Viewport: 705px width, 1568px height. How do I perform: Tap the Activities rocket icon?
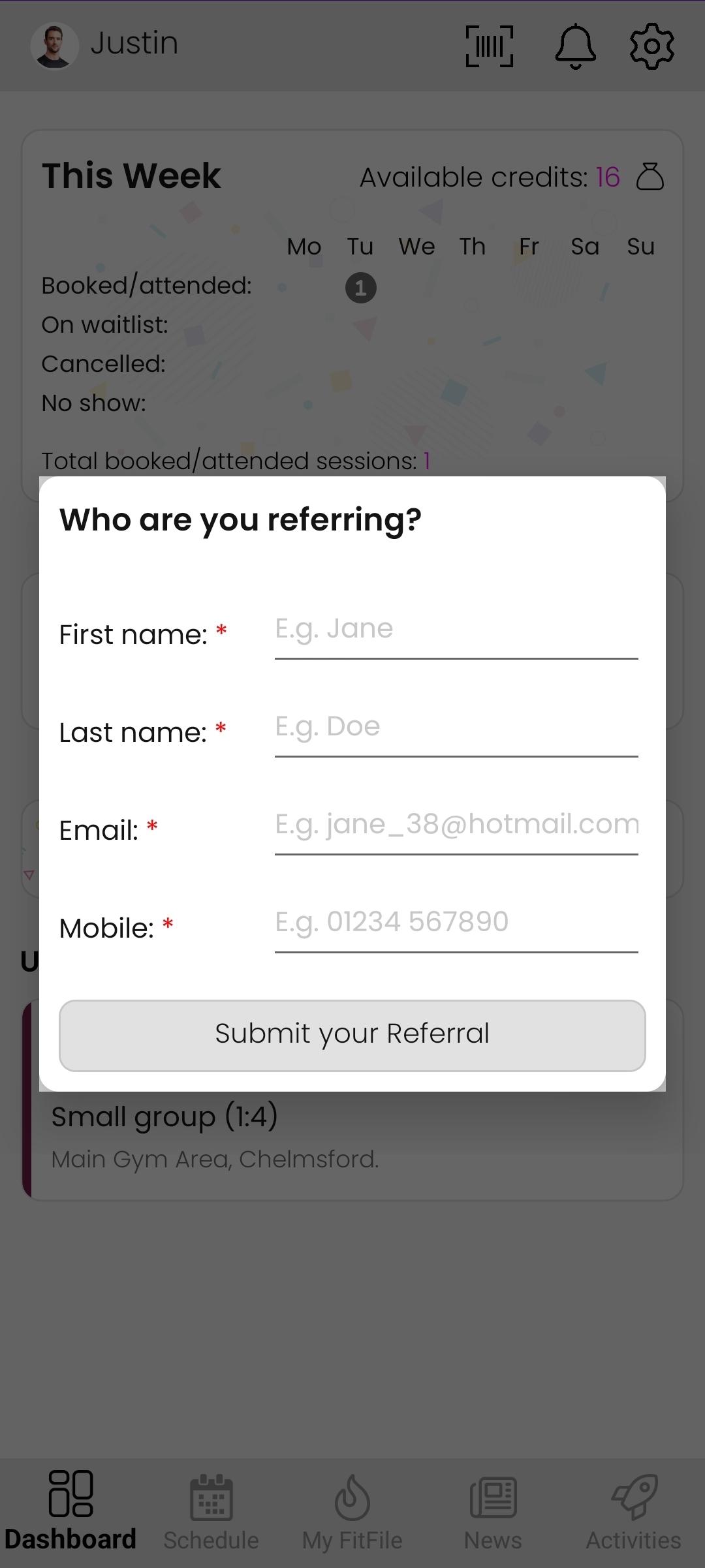pyautogui.click(x=634, y=1498)
